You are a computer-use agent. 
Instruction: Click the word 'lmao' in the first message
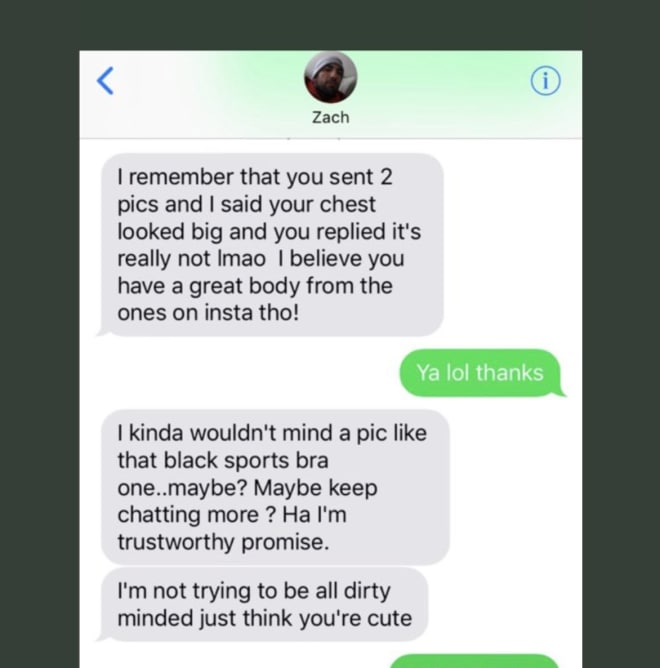pyautogui.click(x=242, y=259)
